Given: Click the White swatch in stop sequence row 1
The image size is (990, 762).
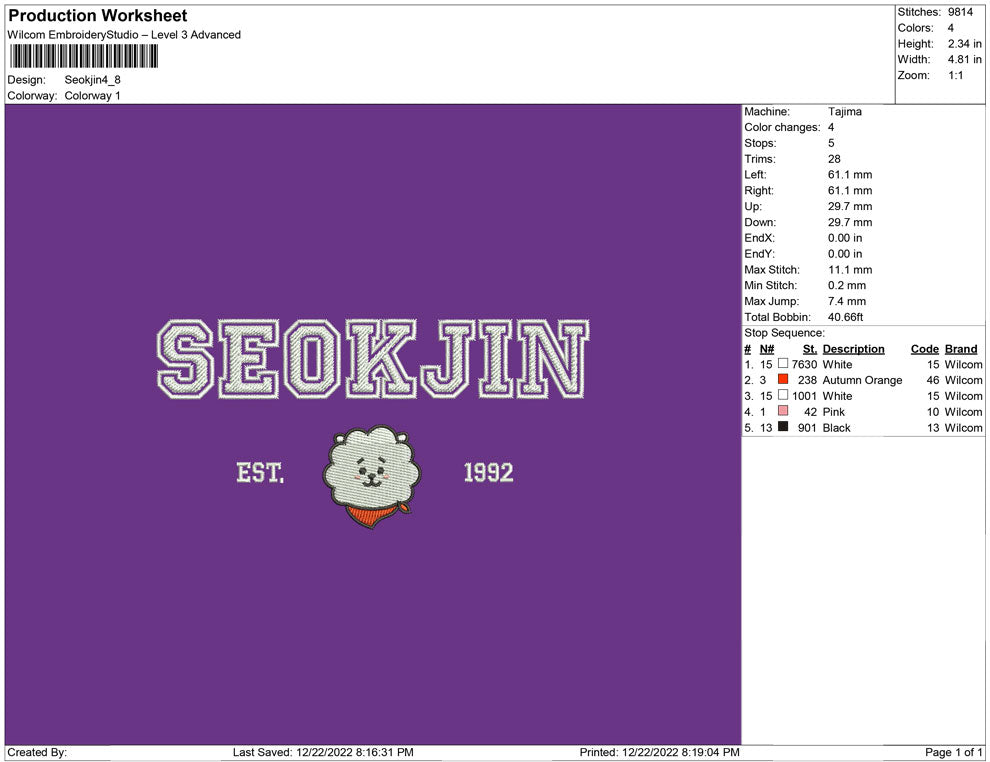Looking at the screenshot, I should [x=784, y=365].
